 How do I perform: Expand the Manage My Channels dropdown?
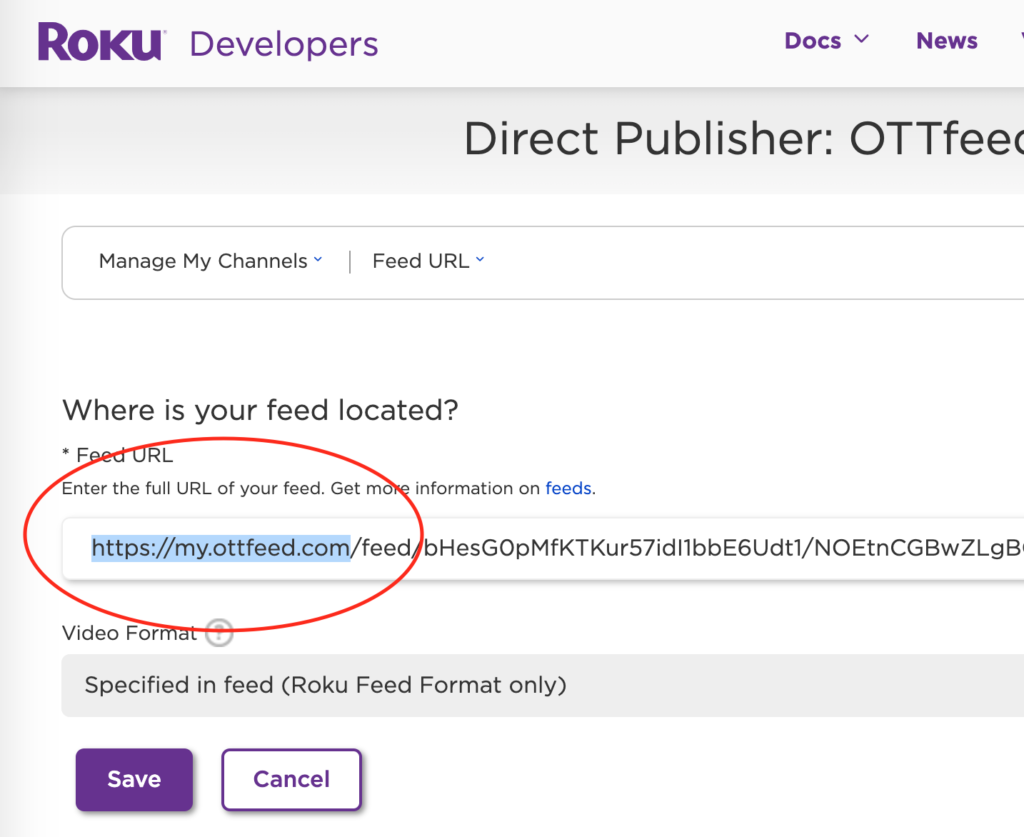click(210, 261)
